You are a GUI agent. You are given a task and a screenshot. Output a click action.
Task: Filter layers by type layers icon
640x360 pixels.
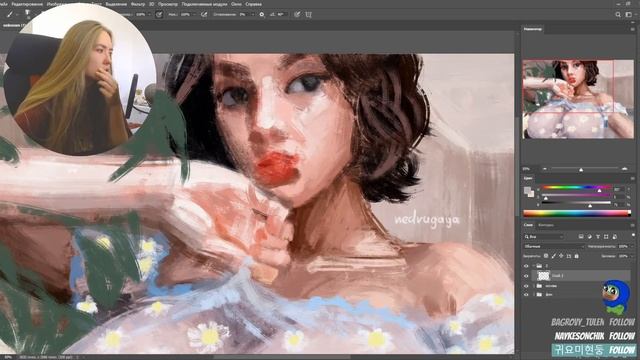(x=598, y=237)
